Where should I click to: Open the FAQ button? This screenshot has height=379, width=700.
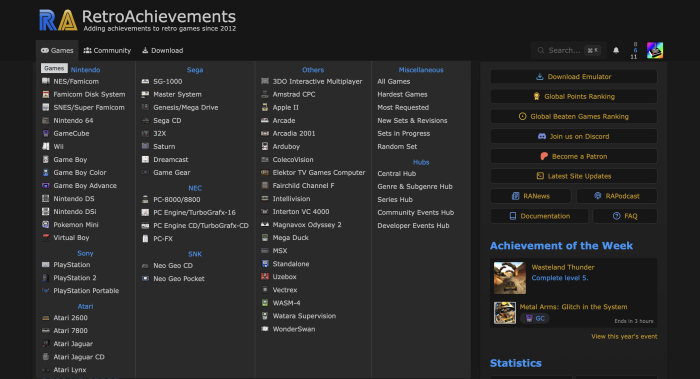click(625, 216)
